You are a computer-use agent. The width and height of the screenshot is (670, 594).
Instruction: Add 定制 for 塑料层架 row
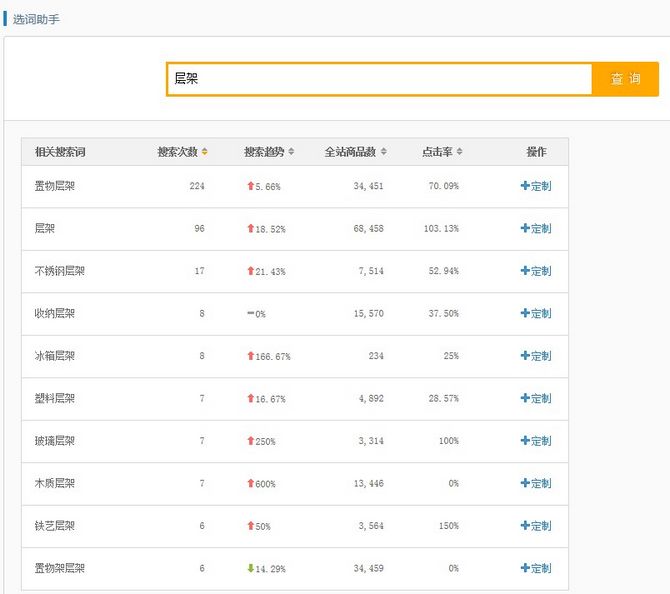pyautogui.click(x=536, y=398)
